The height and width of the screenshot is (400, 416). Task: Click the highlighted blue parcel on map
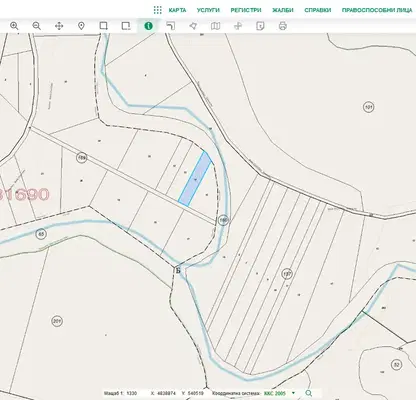[195, 179]
